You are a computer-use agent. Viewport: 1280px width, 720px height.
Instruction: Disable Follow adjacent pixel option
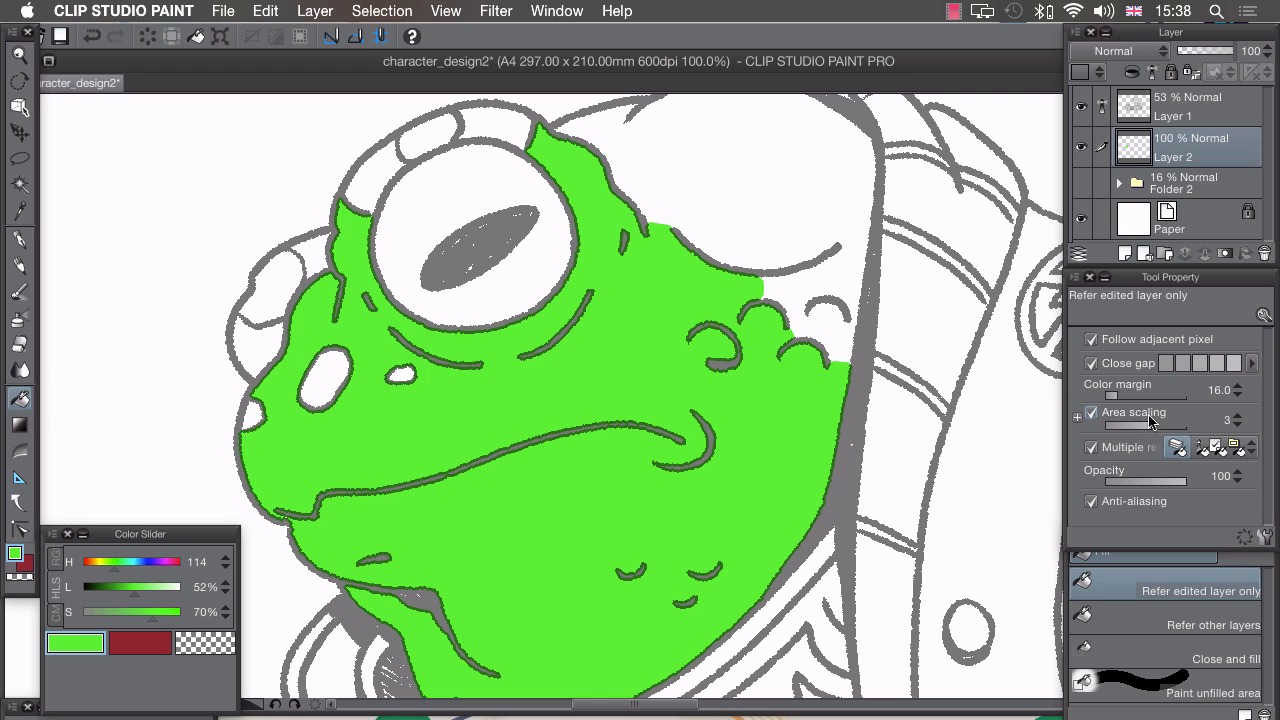point(1091,339)
